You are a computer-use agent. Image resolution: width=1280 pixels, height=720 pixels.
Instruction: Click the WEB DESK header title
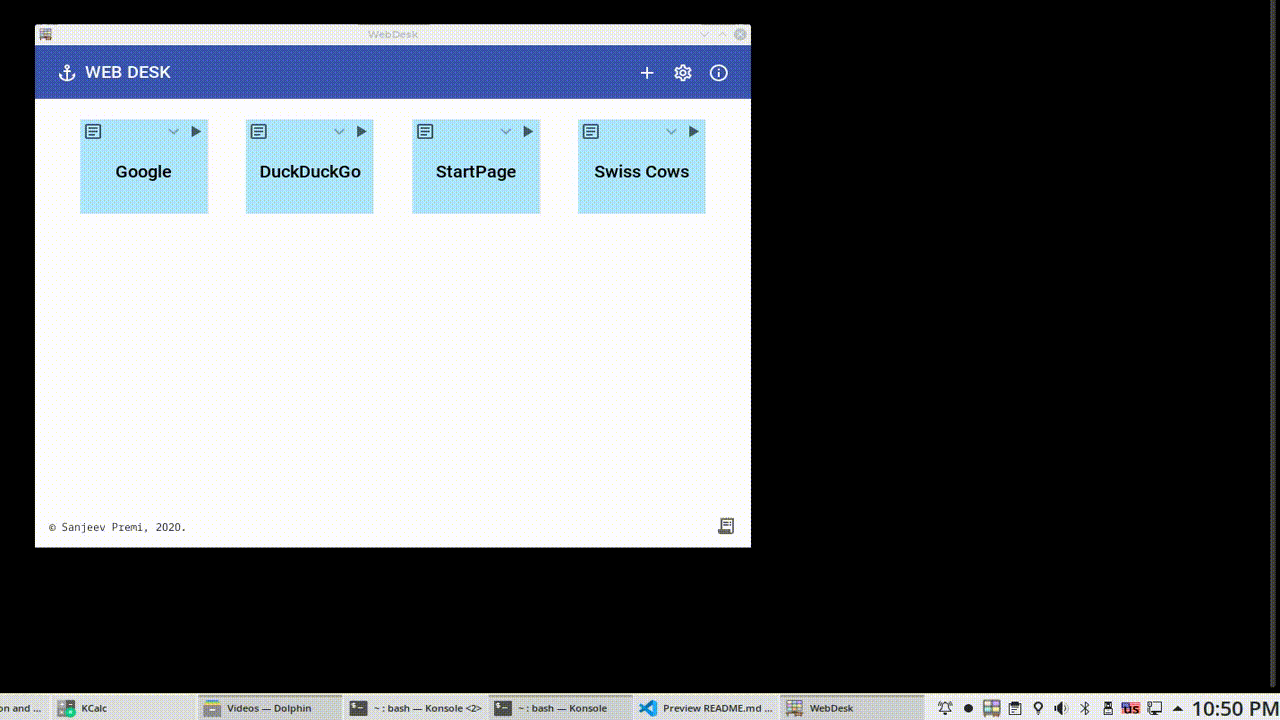coord(128,73)
